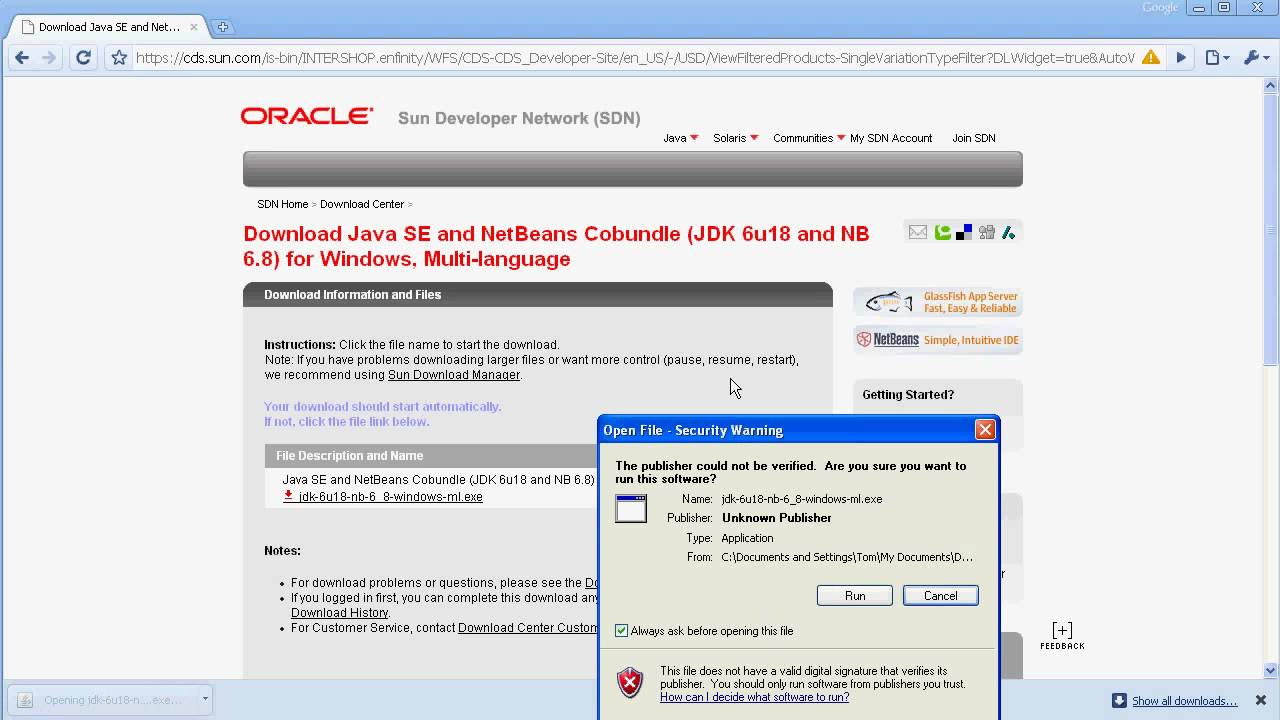Open the Sun Download Manager link
The width and height of the screenshot is (1280, 720).
tap(454, 375)
